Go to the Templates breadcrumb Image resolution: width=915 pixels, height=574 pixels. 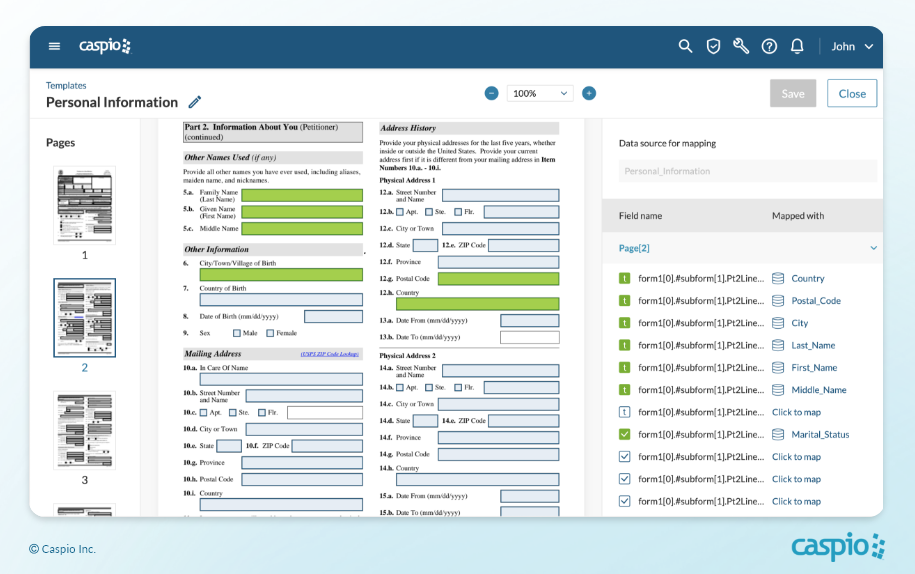(66, 86)
